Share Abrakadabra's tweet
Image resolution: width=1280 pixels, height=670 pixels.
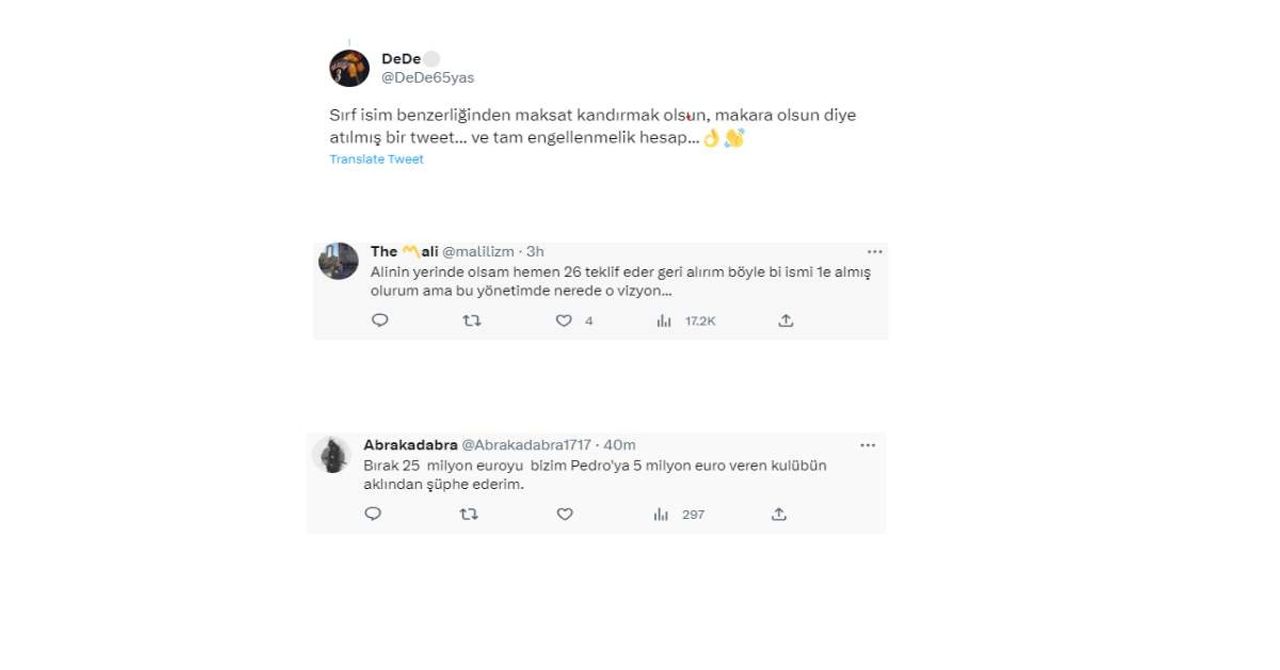pyautogui.click(x=779, y=514)
